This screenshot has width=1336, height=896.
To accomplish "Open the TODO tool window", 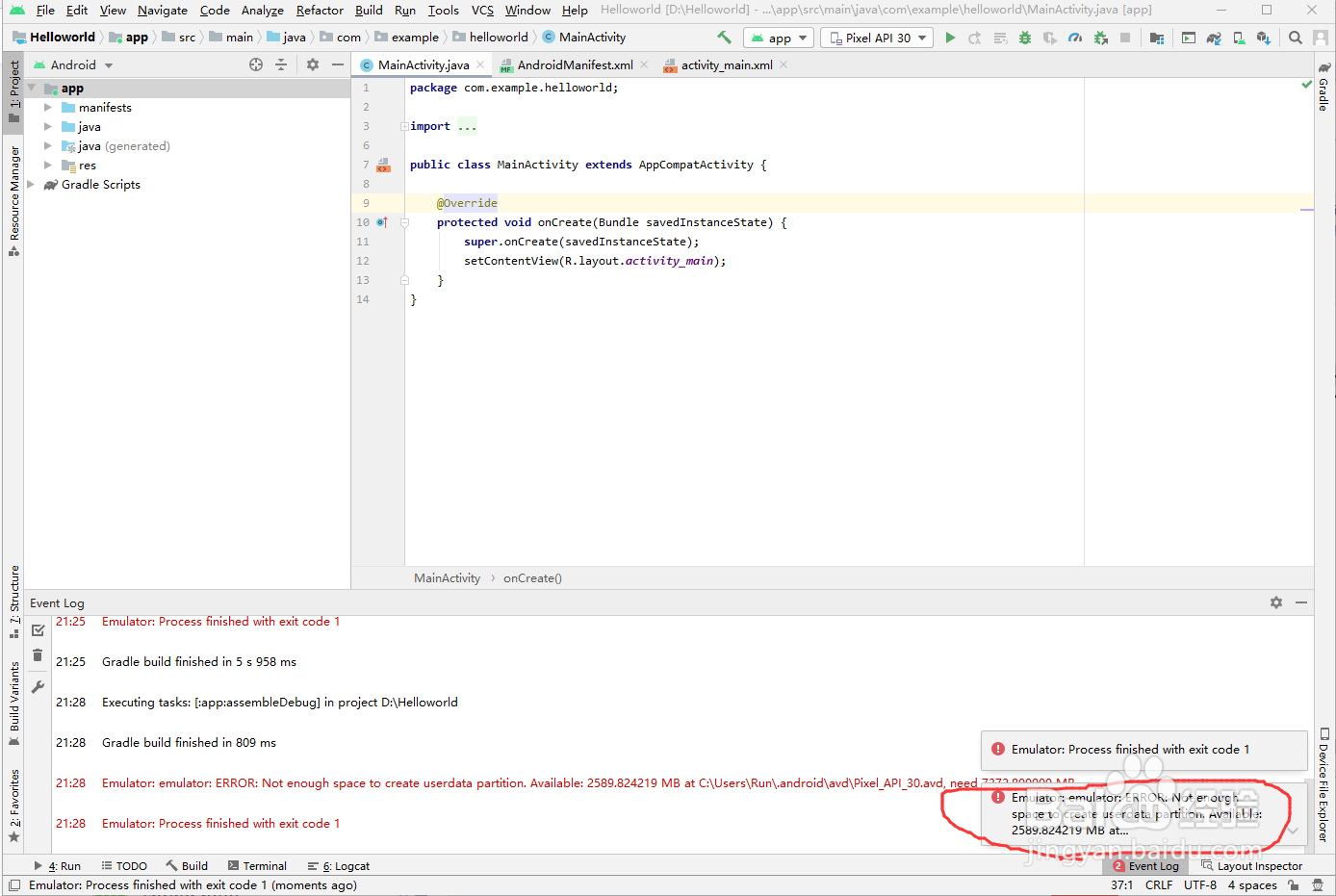I will point(124,866).
